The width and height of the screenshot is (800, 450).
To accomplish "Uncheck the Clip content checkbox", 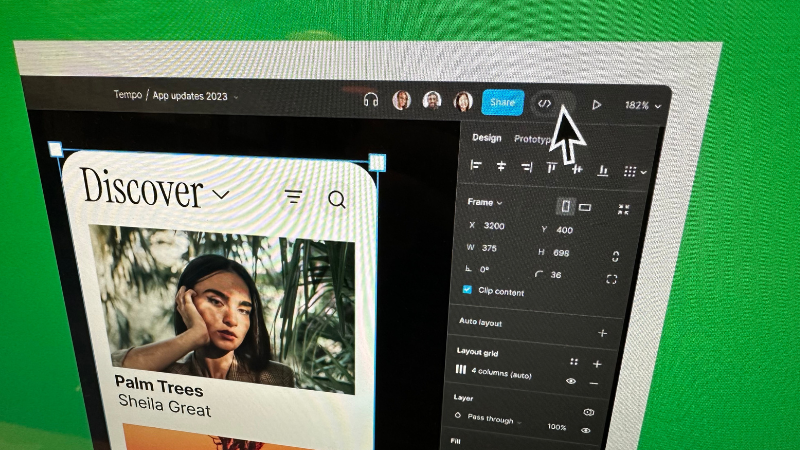I will tap(467, 289).
